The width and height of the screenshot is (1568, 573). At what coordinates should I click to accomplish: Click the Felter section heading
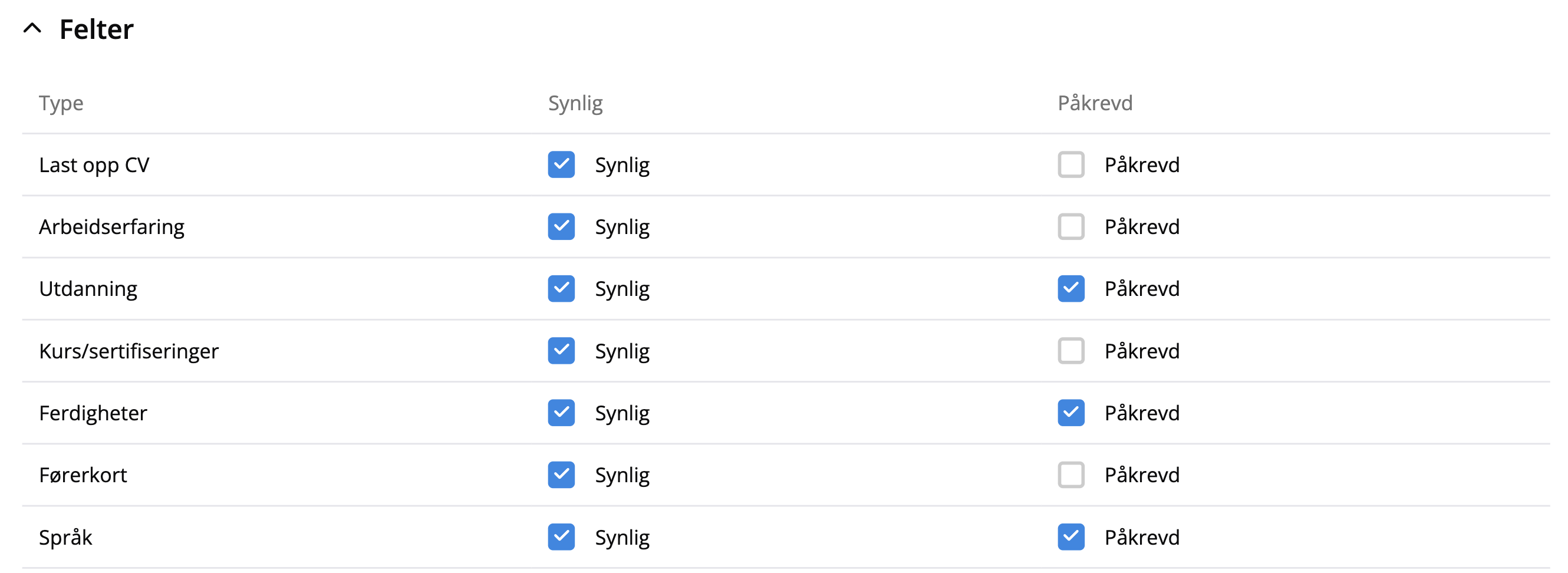[96, 29]
